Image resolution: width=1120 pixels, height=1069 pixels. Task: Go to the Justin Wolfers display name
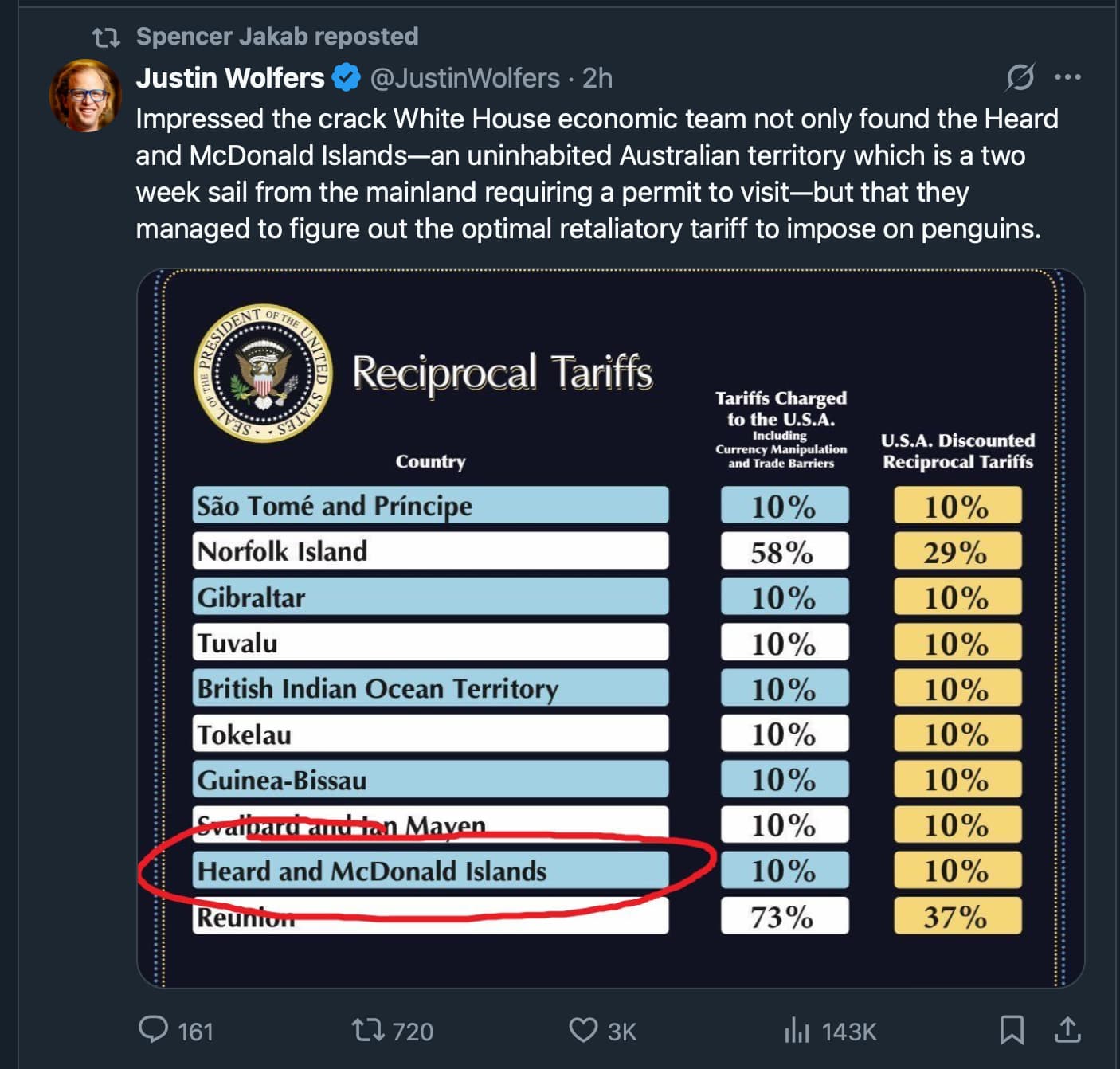(230, 78)
